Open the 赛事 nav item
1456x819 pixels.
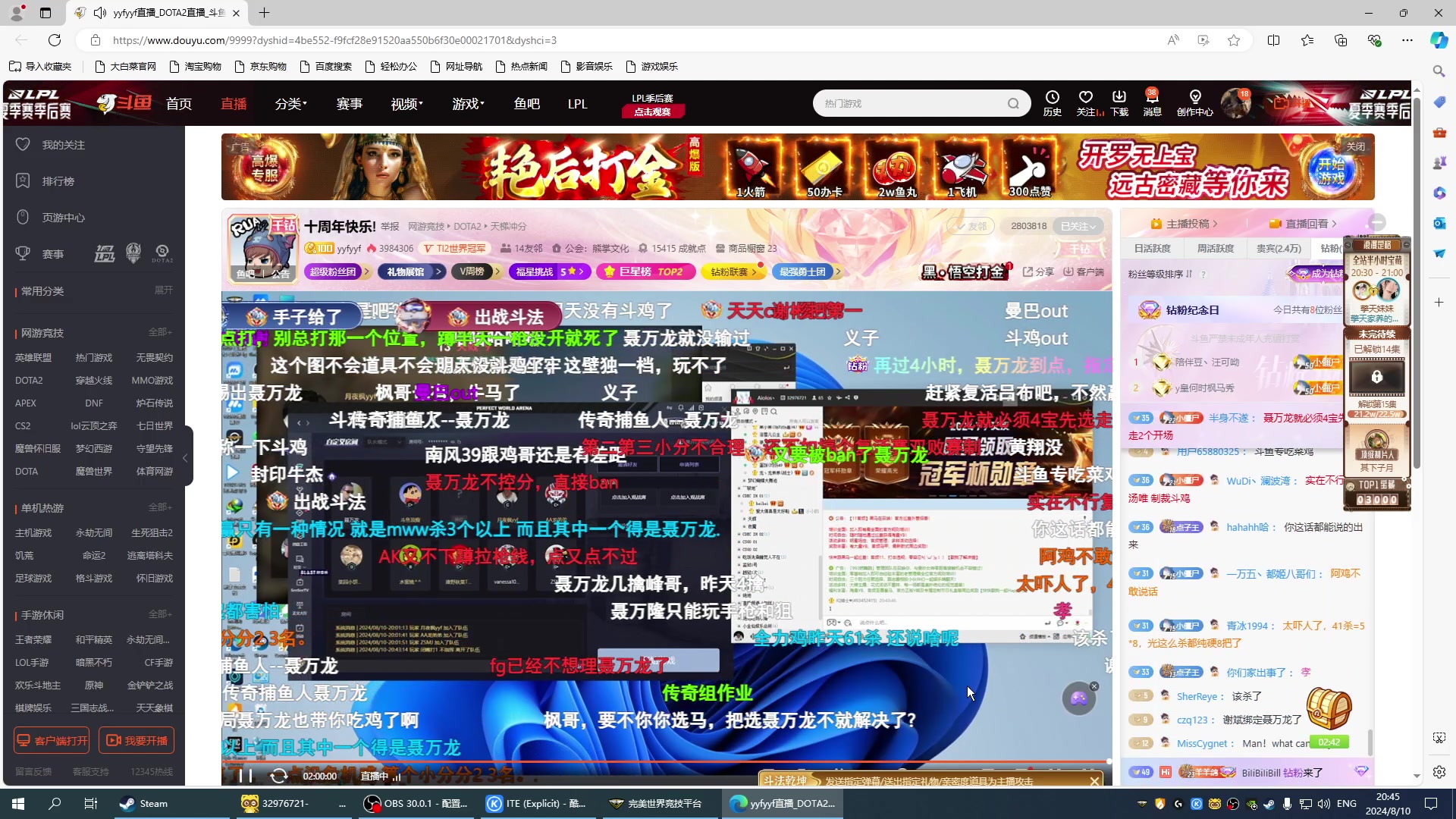point(350,103)
